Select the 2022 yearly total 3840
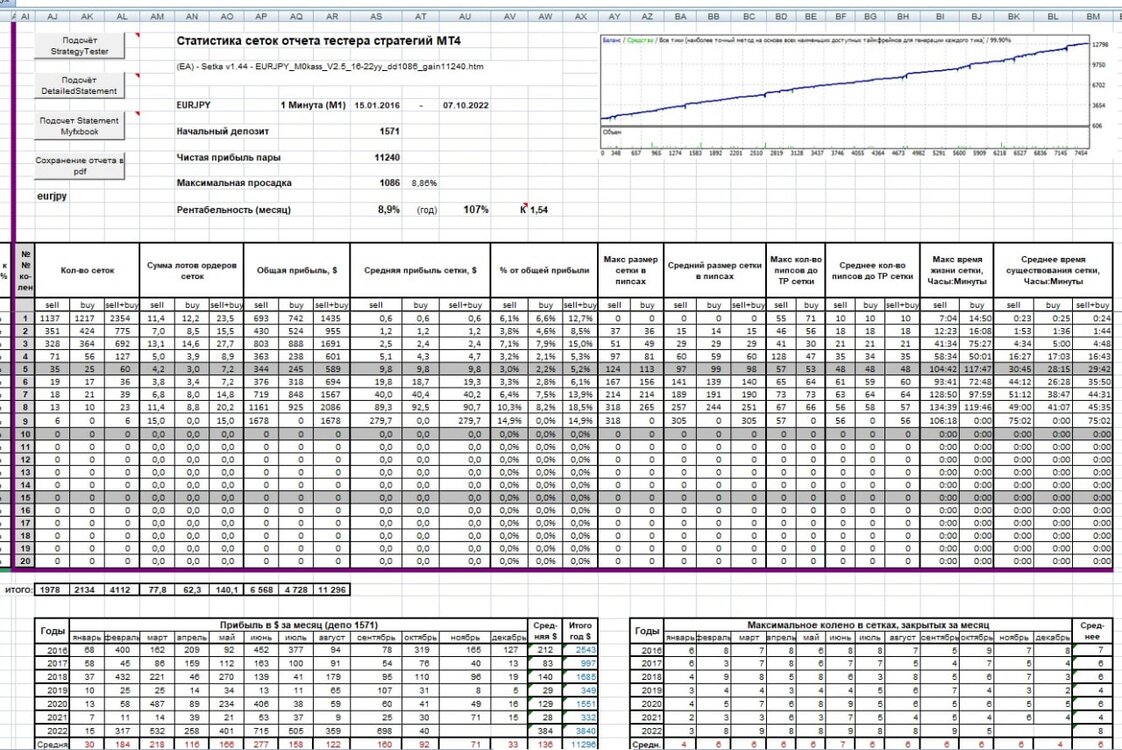The height and width of the screenshot is (750, 1122). click(x=580, y=731)
